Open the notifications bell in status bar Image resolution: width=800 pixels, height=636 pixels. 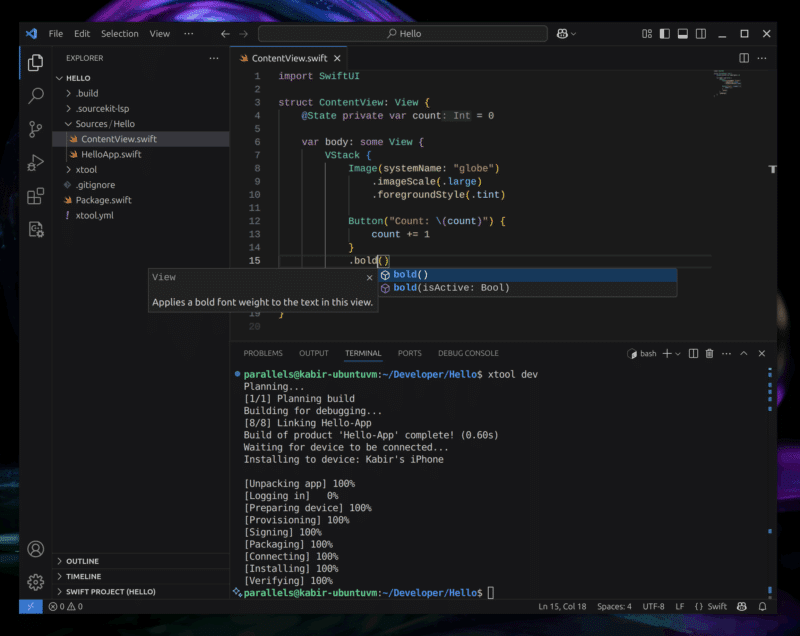[762, 606]
